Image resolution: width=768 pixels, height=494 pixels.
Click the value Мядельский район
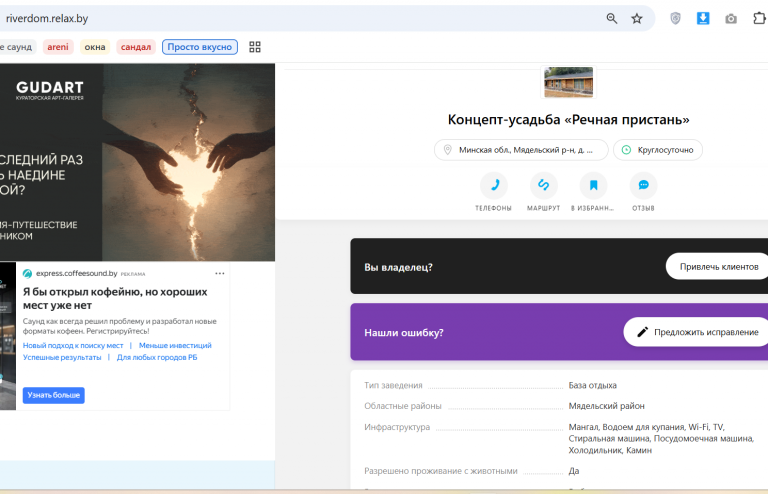tap(606, 406)
